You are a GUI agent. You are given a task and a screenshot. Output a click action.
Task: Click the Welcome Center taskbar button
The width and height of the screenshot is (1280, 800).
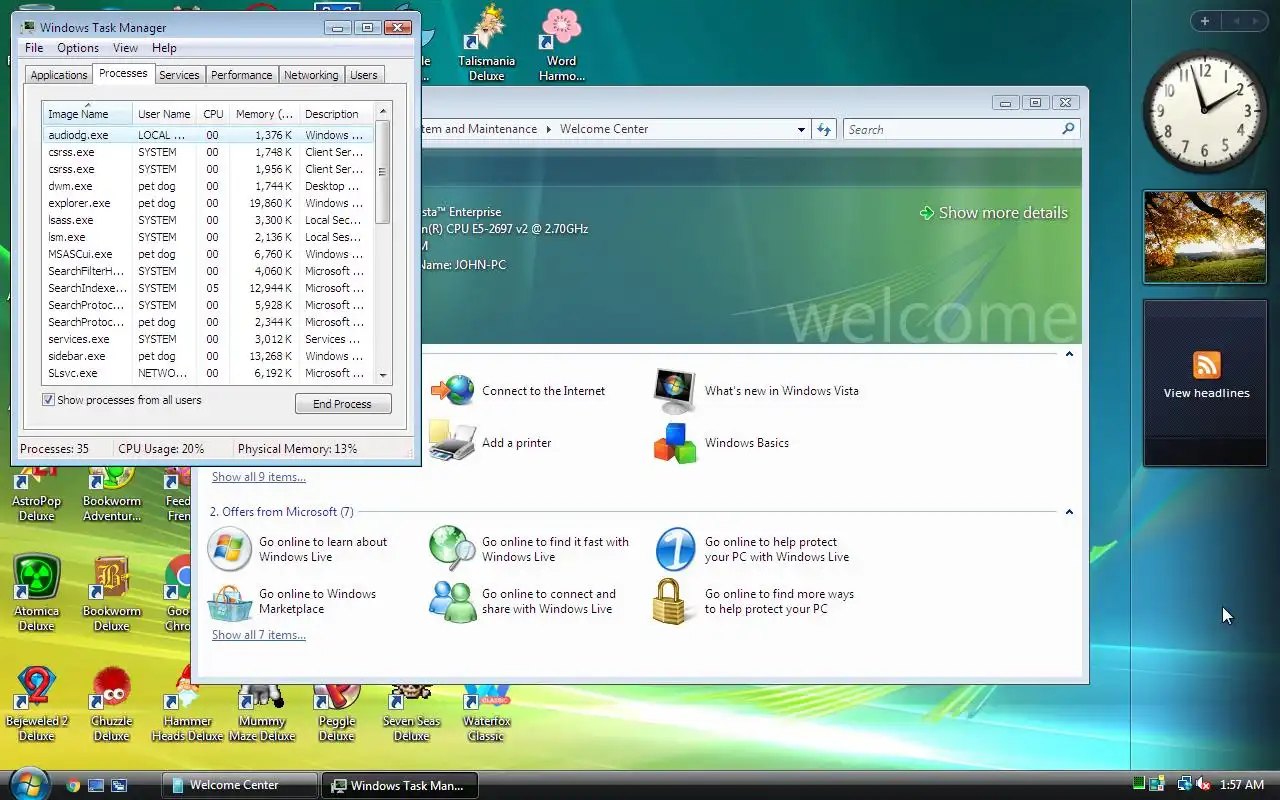point(240,785)
